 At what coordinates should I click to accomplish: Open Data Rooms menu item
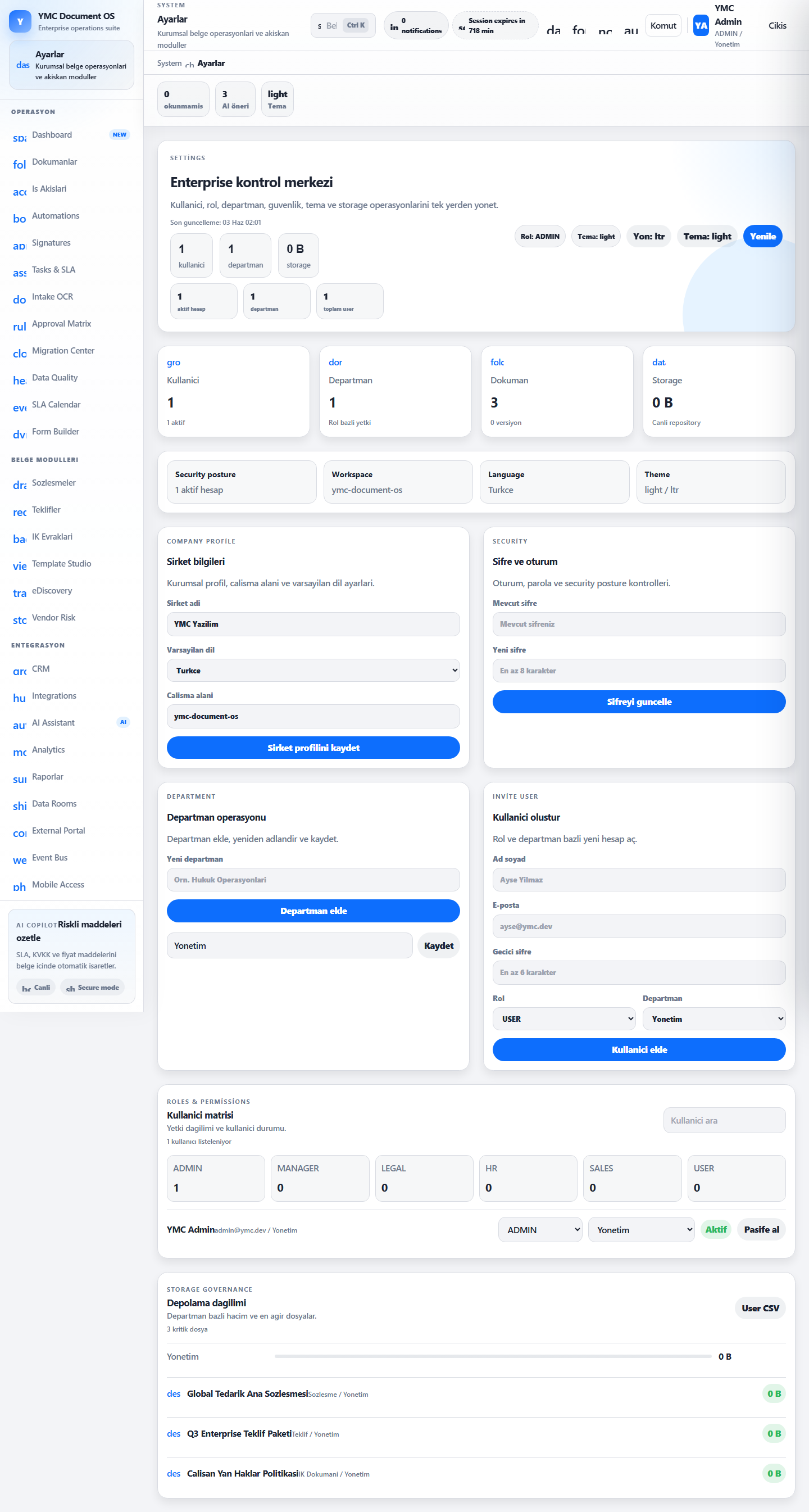tap(71, 804)
